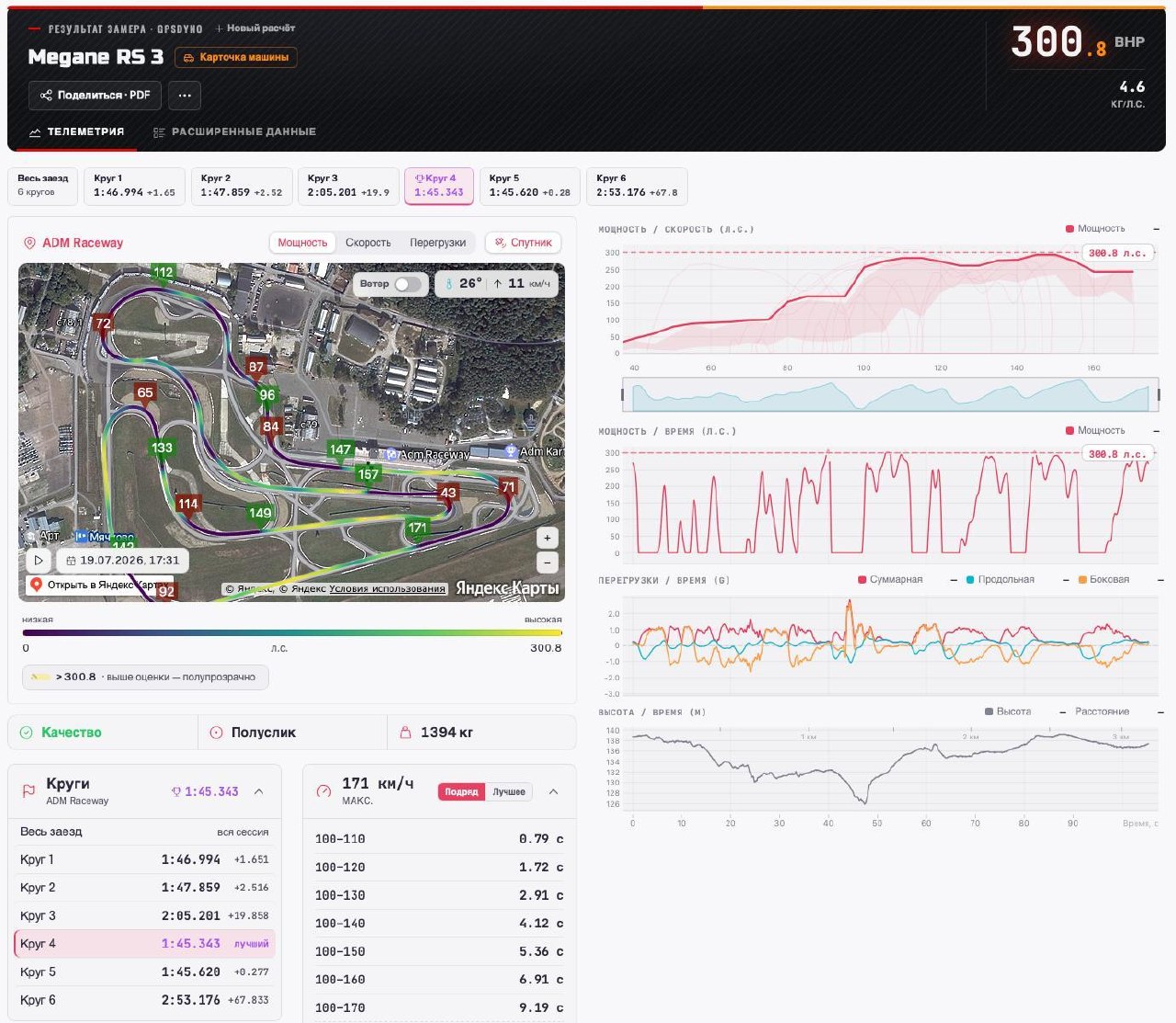Screen dimensions: 1176x1023
Task: Click the thermometer icon in the weather badge
Action: point(449,284)
